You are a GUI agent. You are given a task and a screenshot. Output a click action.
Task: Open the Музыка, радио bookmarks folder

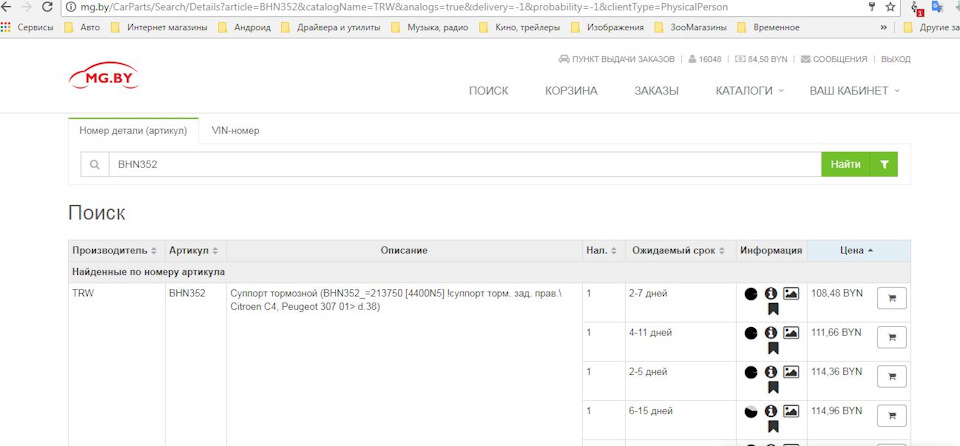pos(430,27)
